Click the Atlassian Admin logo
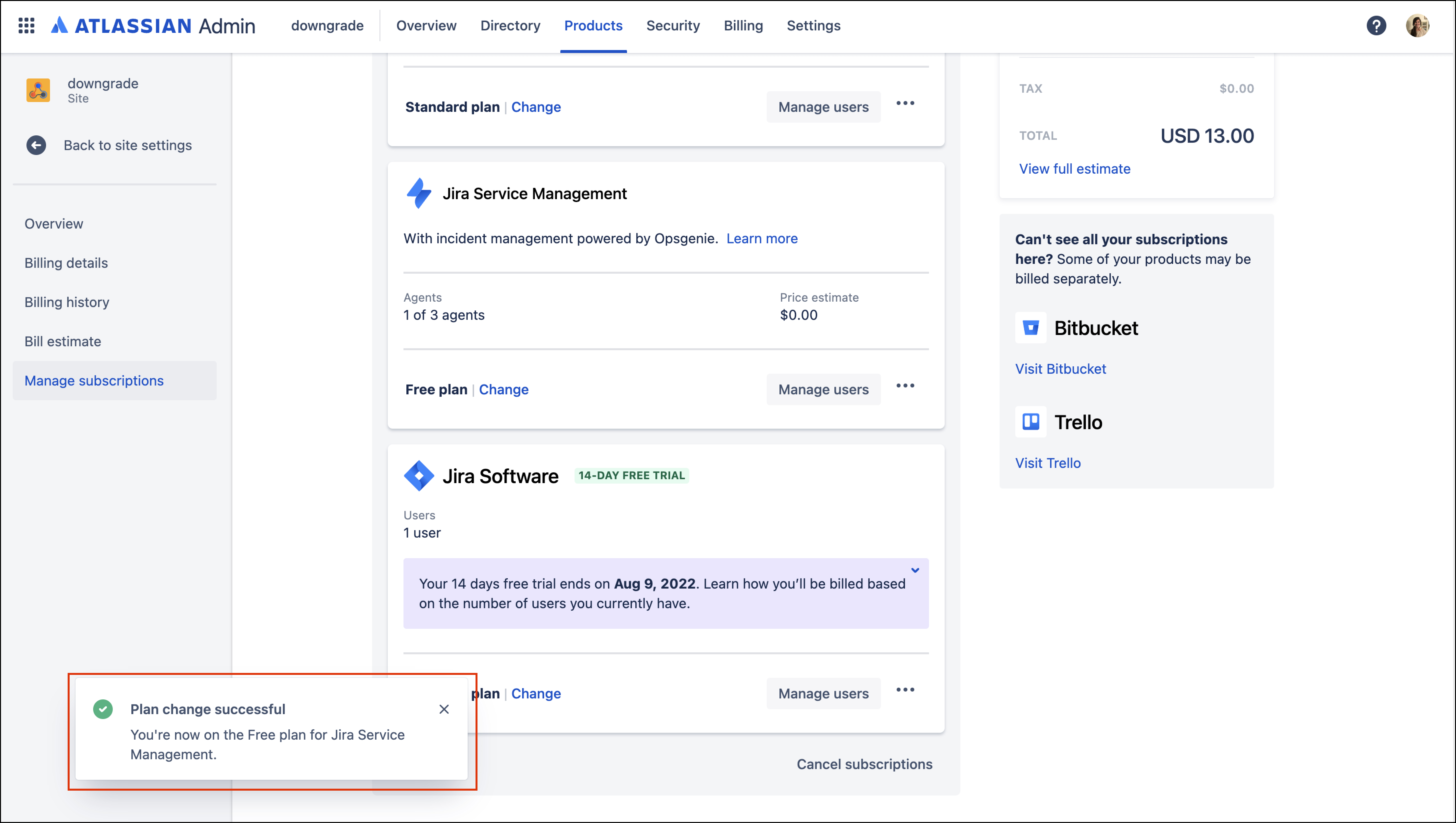The height and width of the screenshot is (823, 1456). 153,26
